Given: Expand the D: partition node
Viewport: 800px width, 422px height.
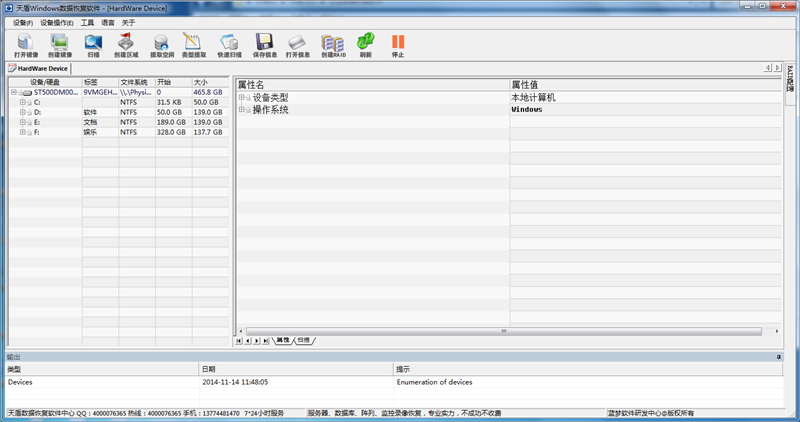Looking at the screenshot, I should coord(22,112).
